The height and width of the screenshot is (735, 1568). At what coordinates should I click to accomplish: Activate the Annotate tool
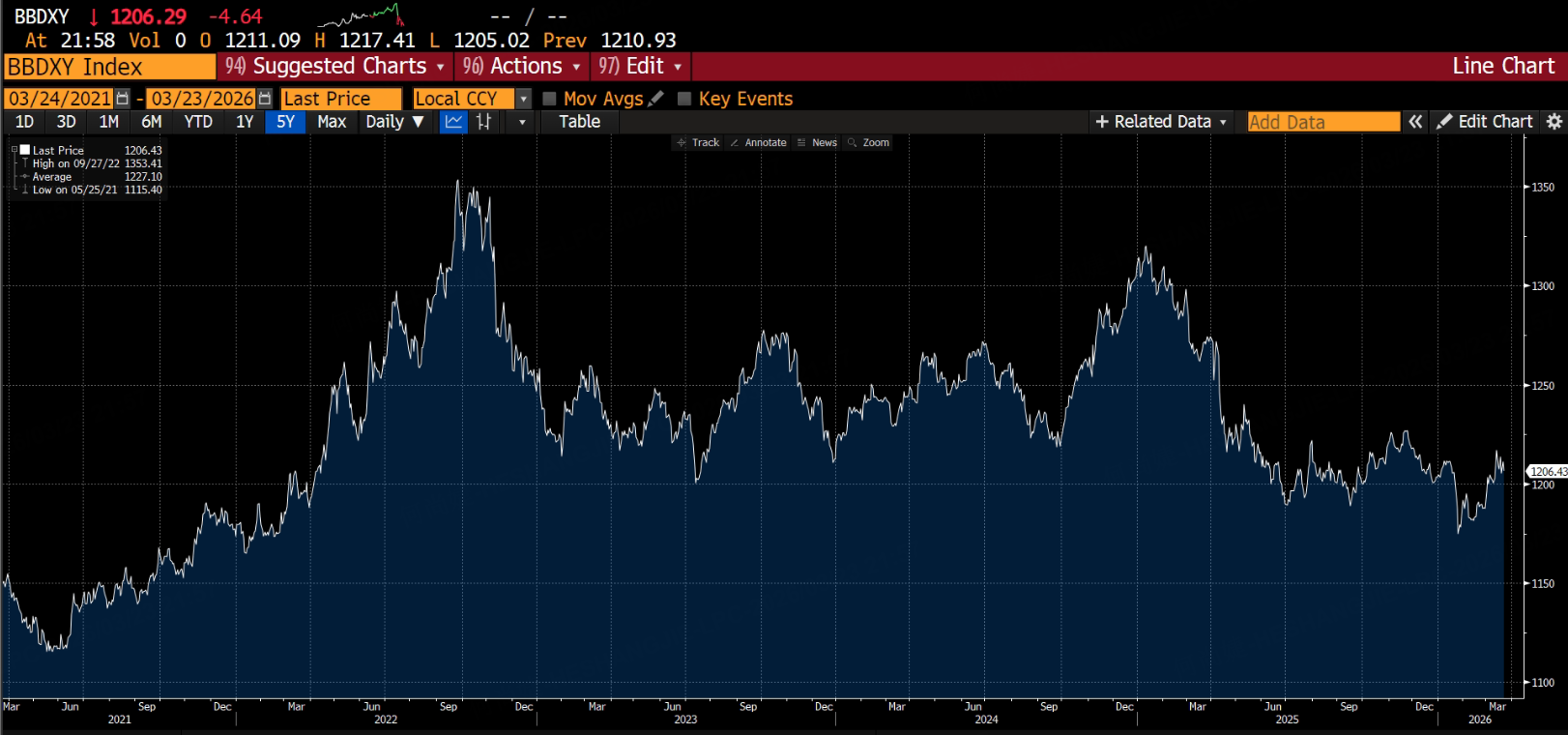click(x=758, y=142)
